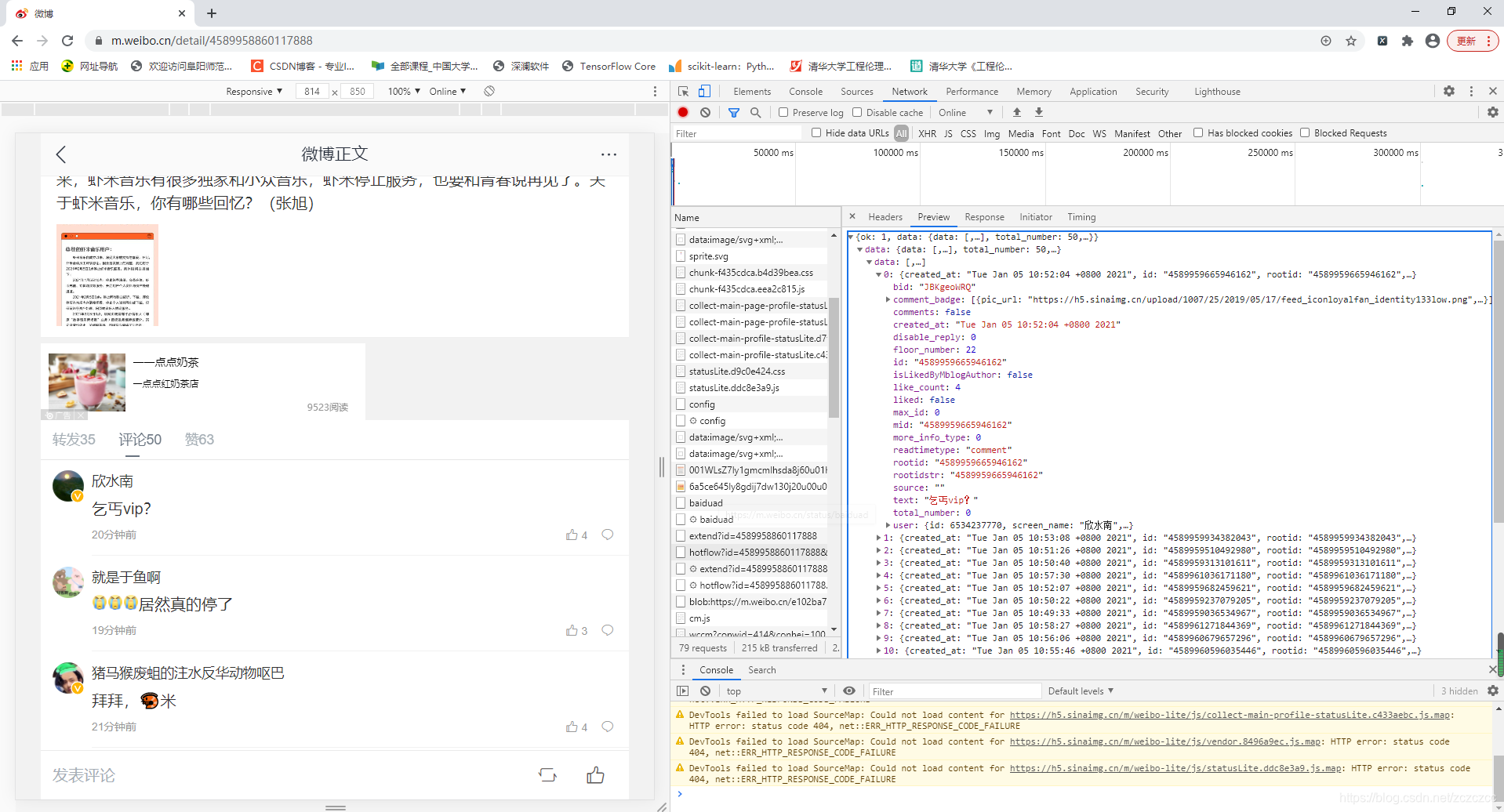Screen dimensions: 1504x812
Task: Like the Weibo post from bottom bar
Action: (x=596, y=775)
